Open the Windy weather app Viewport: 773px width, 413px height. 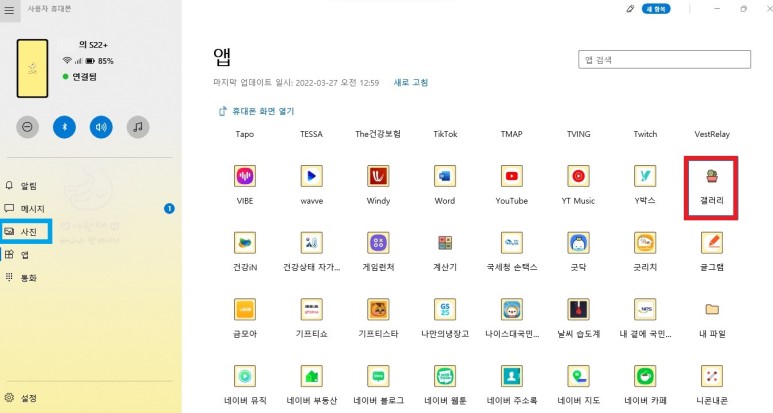(378, 176)
